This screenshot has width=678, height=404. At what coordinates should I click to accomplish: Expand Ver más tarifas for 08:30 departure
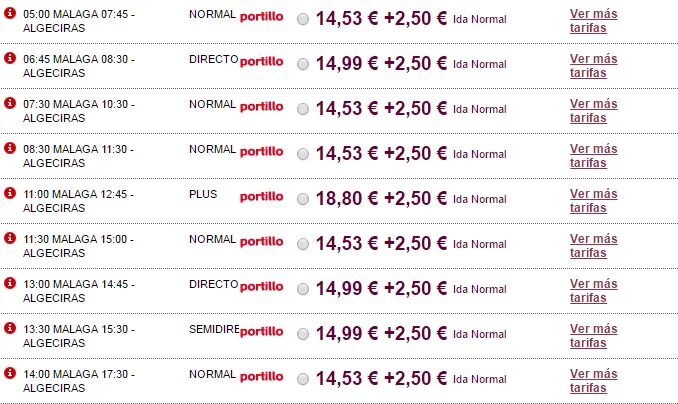[594, 156]
